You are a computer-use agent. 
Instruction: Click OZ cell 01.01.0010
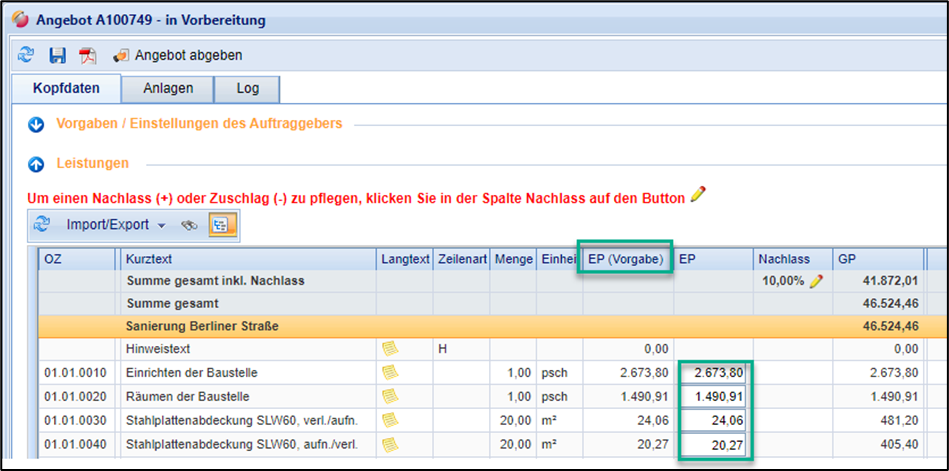click(76, 373)
